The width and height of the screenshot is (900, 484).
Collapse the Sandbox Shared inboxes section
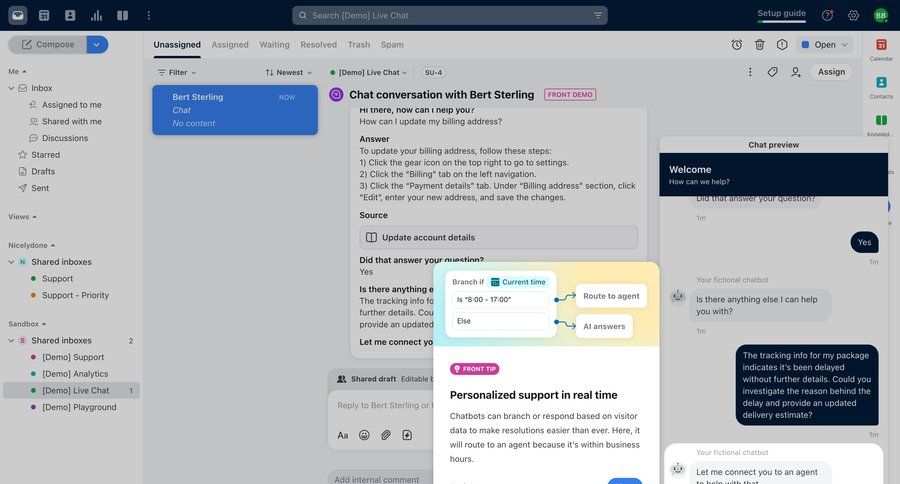click(11, 340)
